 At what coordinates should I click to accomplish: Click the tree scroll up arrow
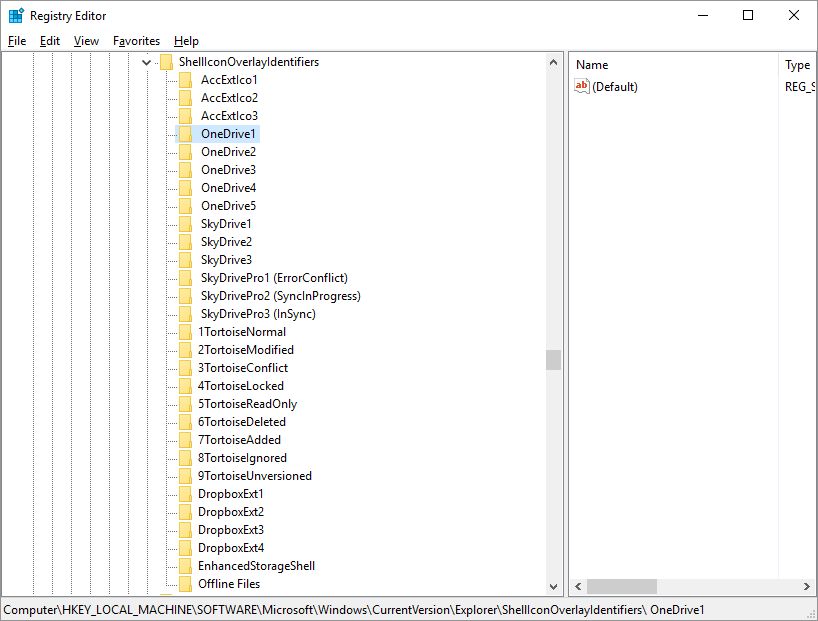554,62
